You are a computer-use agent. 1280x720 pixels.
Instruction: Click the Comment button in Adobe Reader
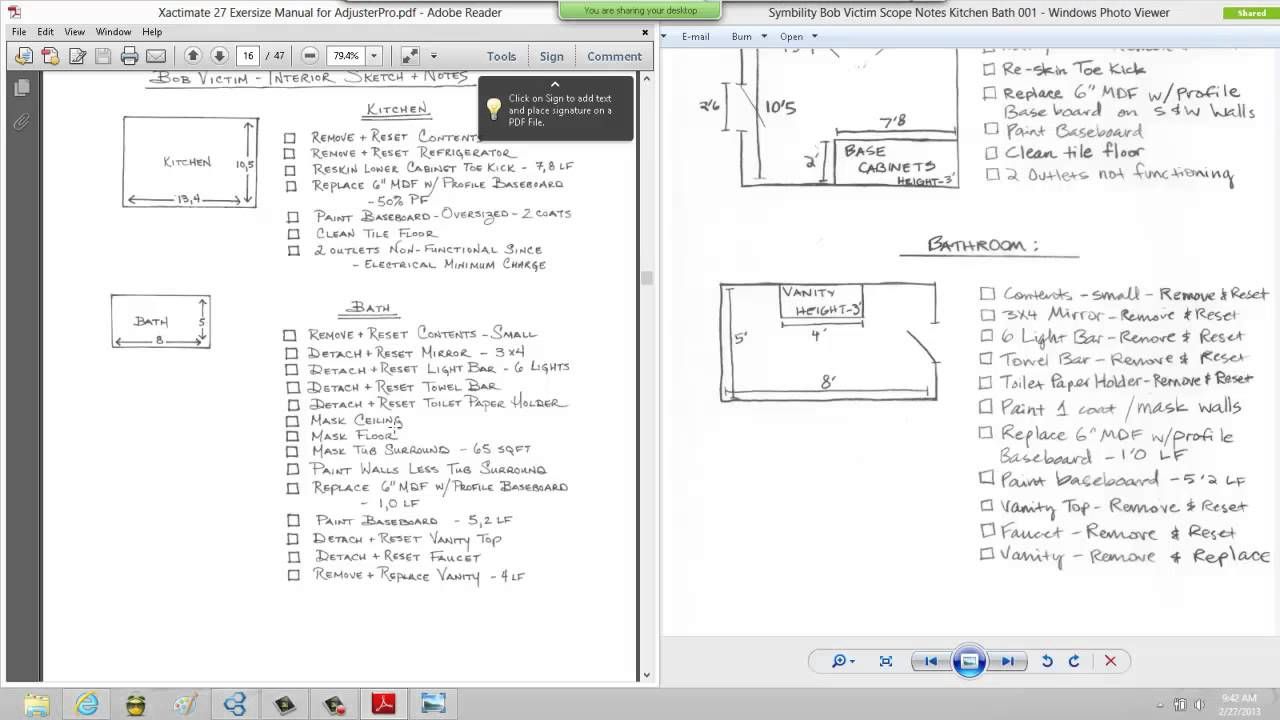tap(613, 56)
